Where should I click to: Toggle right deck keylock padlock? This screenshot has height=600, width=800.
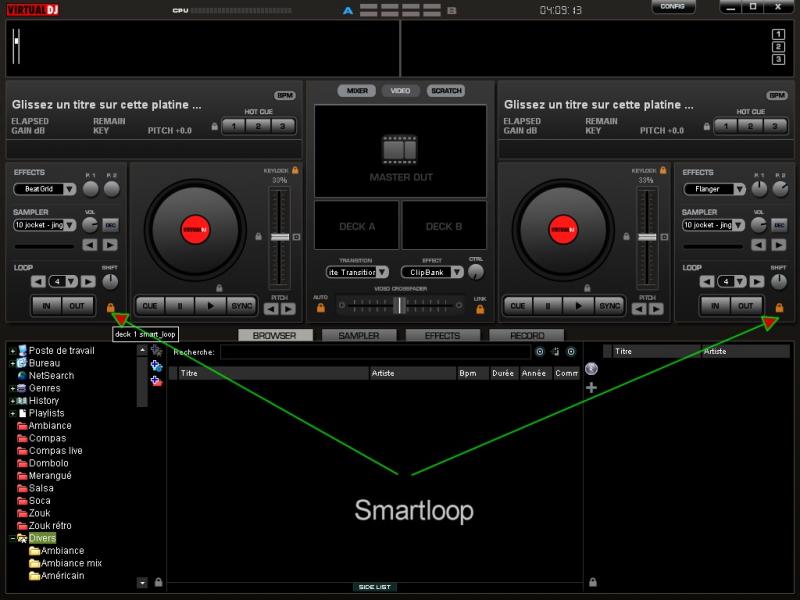[663, 170]
